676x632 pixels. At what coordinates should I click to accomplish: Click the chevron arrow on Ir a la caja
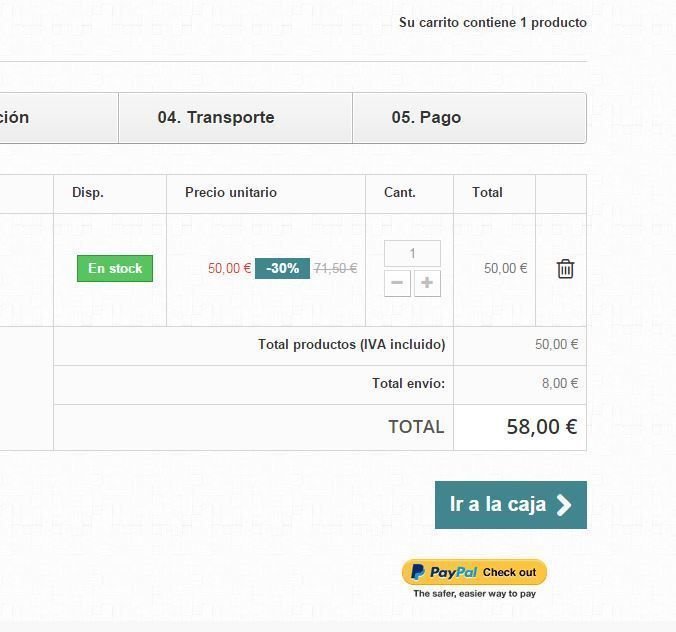pyautogui.click(x=564, y=505)
